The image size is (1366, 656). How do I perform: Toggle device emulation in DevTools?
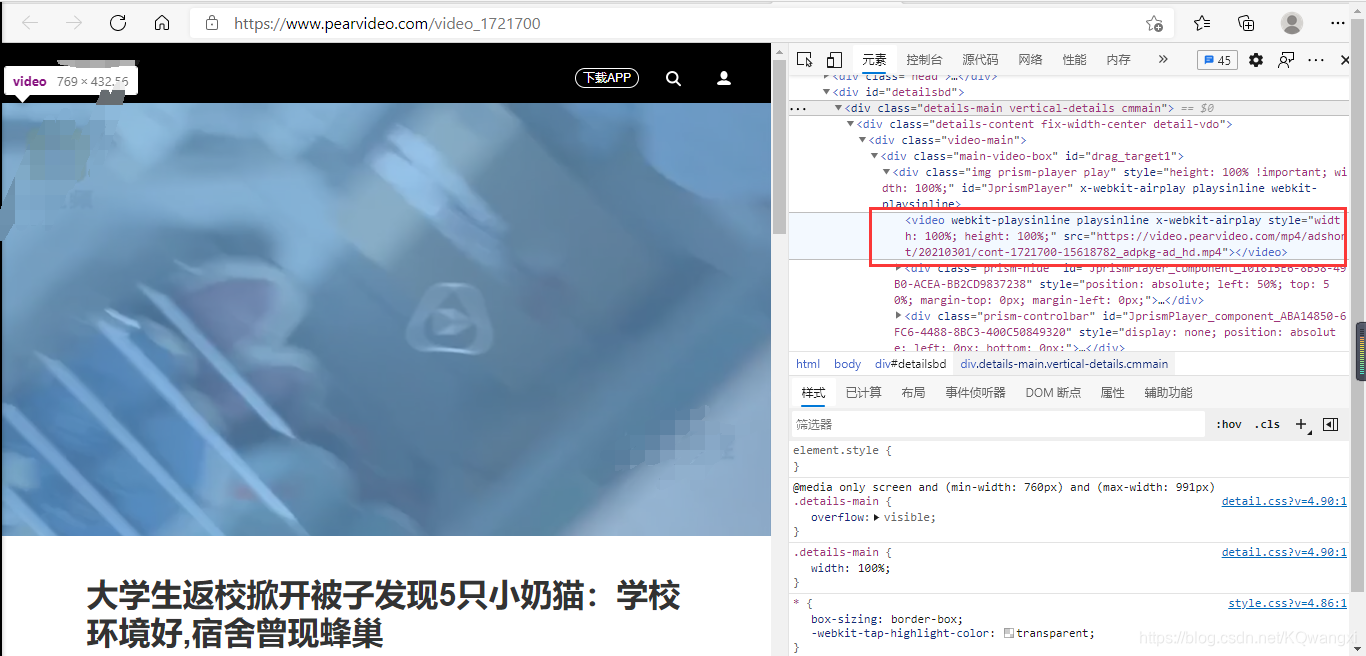click(x=834, y=60)
